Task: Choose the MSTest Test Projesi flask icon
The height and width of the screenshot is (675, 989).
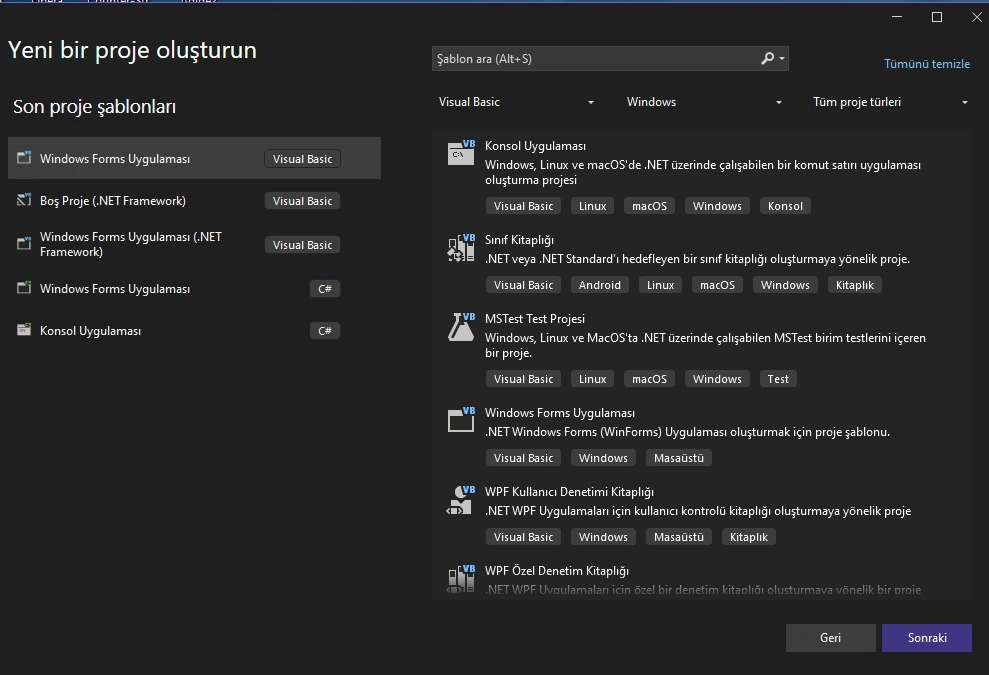Action: coord(461,326)
